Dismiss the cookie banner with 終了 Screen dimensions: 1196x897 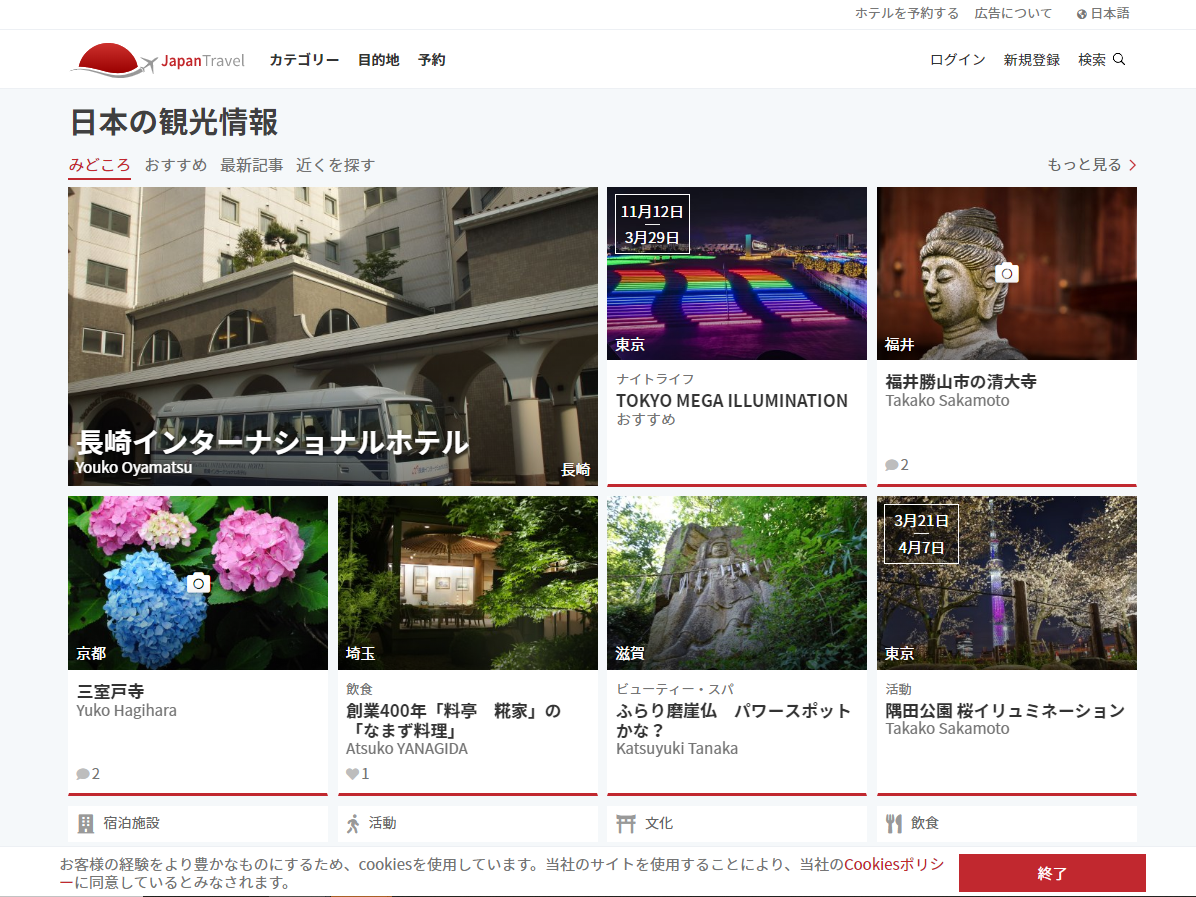(x=1051, y=872)
